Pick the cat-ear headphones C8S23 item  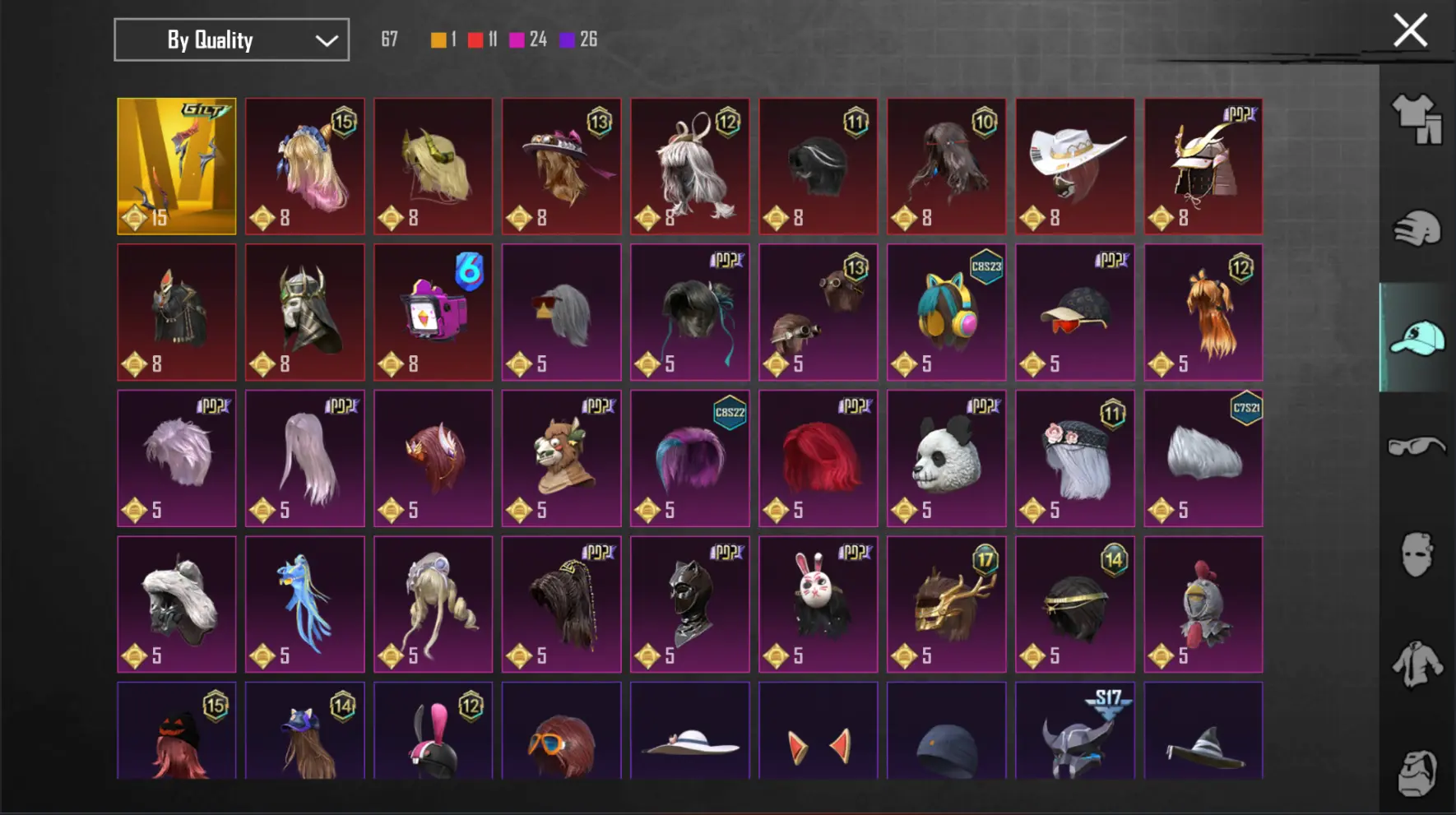coord(946,313)
